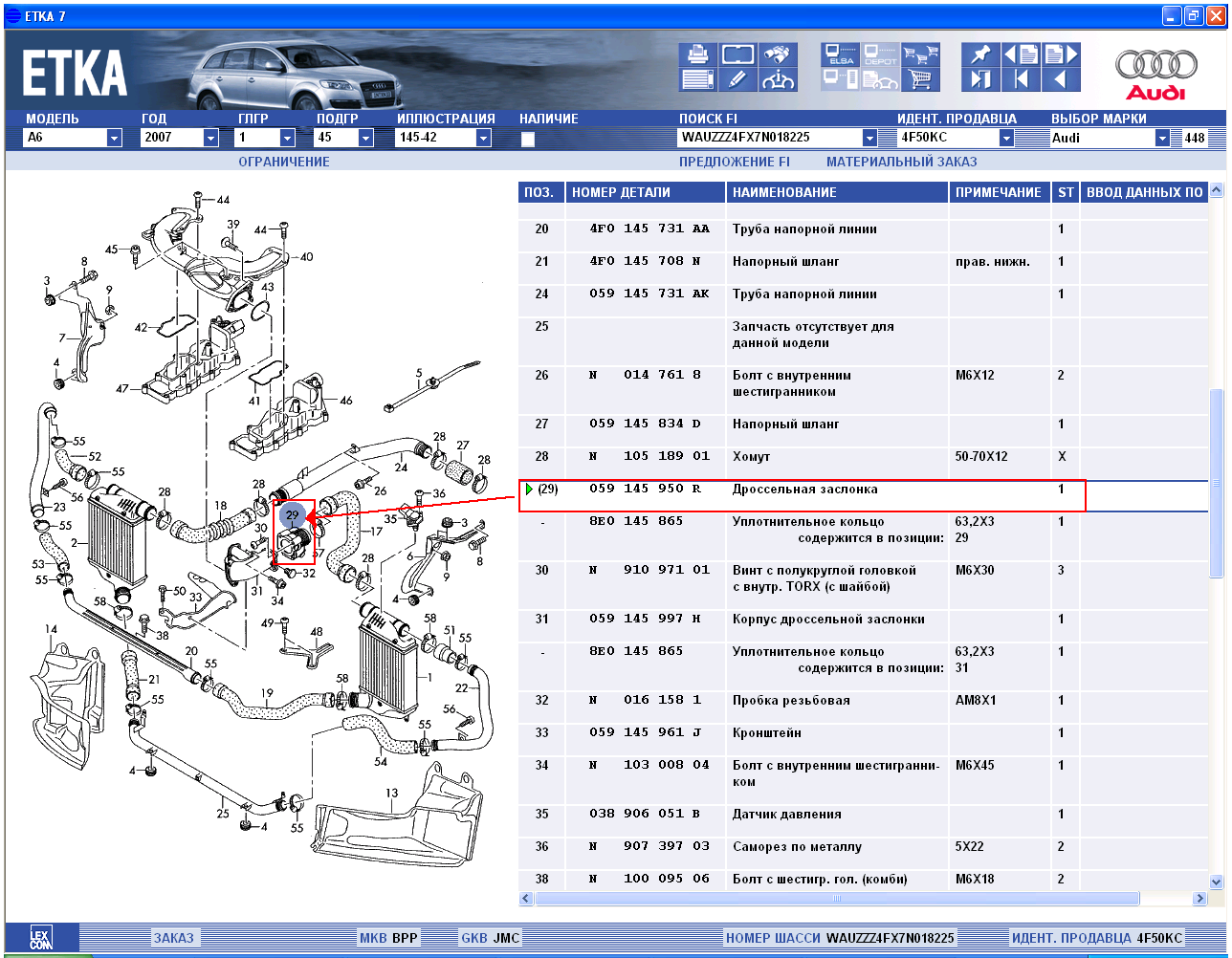Screen dimensions: 1232x958
Task: Open the ПОИСК FI VIN dropdown arrow
Action: (x=869, y=138)
